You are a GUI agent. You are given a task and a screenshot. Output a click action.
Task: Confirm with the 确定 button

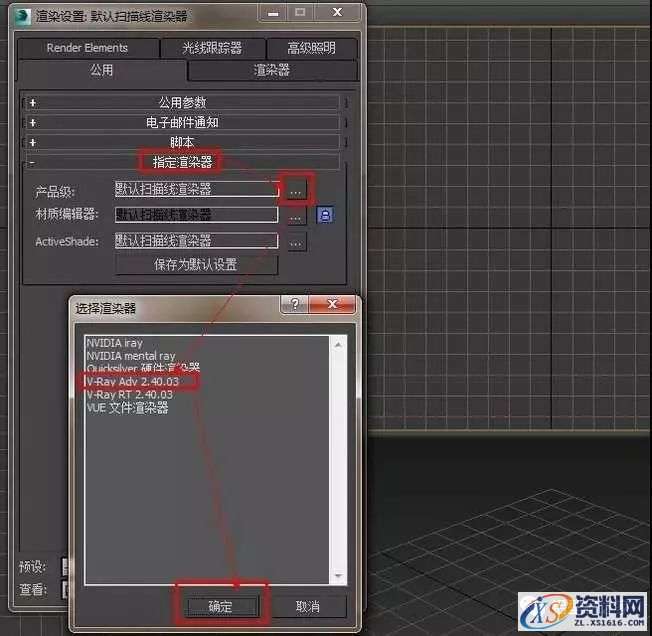click(x=221, y=606)
